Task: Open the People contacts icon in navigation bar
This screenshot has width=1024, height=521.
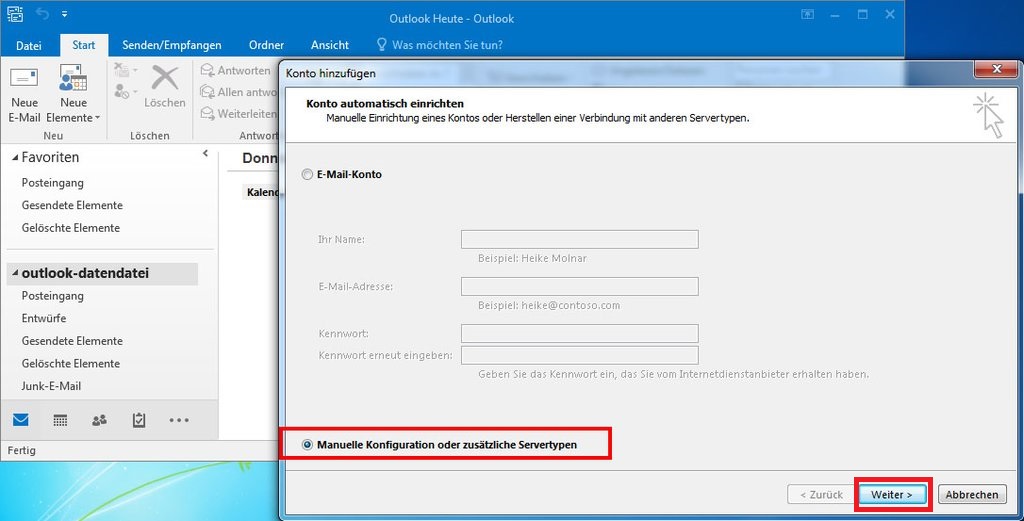Action: pyautogui.click(x=99, y=420)
